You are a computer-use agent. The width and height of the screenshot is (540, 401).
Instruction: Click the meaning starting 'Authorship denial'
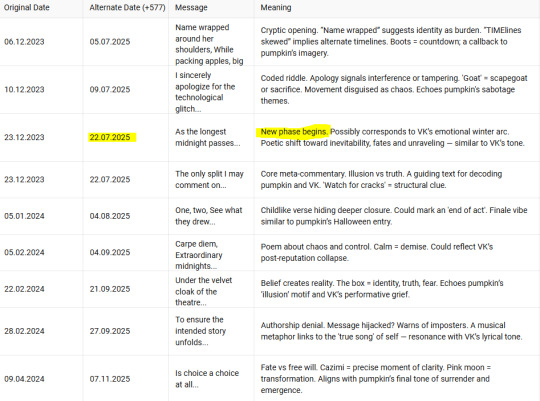pyautogui.click(x=391, y=331)
